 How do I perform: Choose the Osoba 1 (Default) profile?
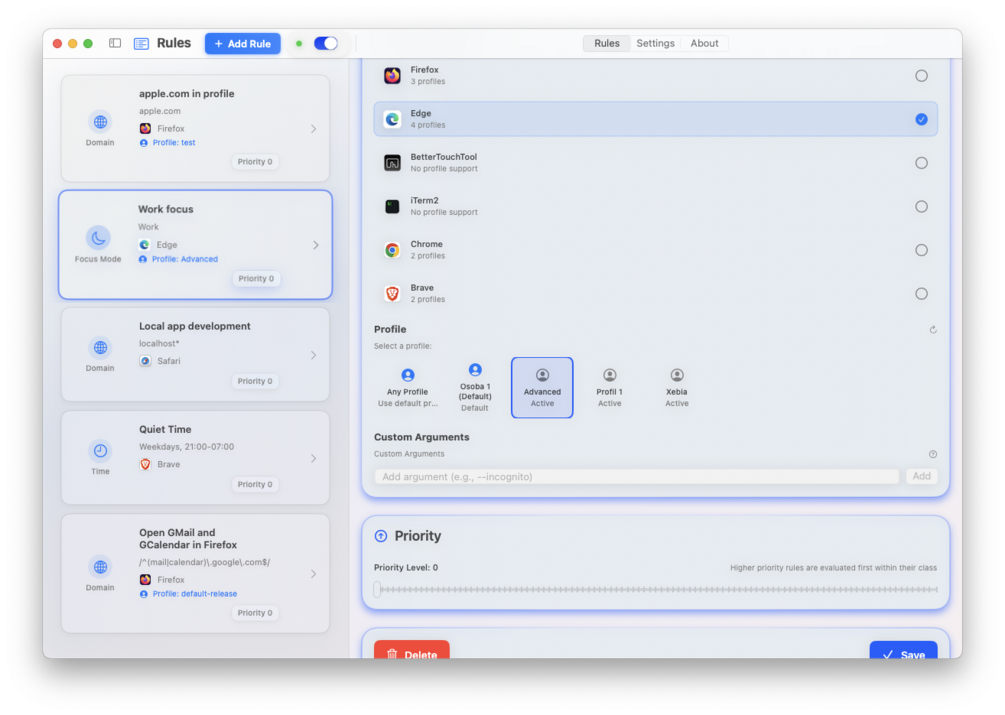tap(475, 388)
